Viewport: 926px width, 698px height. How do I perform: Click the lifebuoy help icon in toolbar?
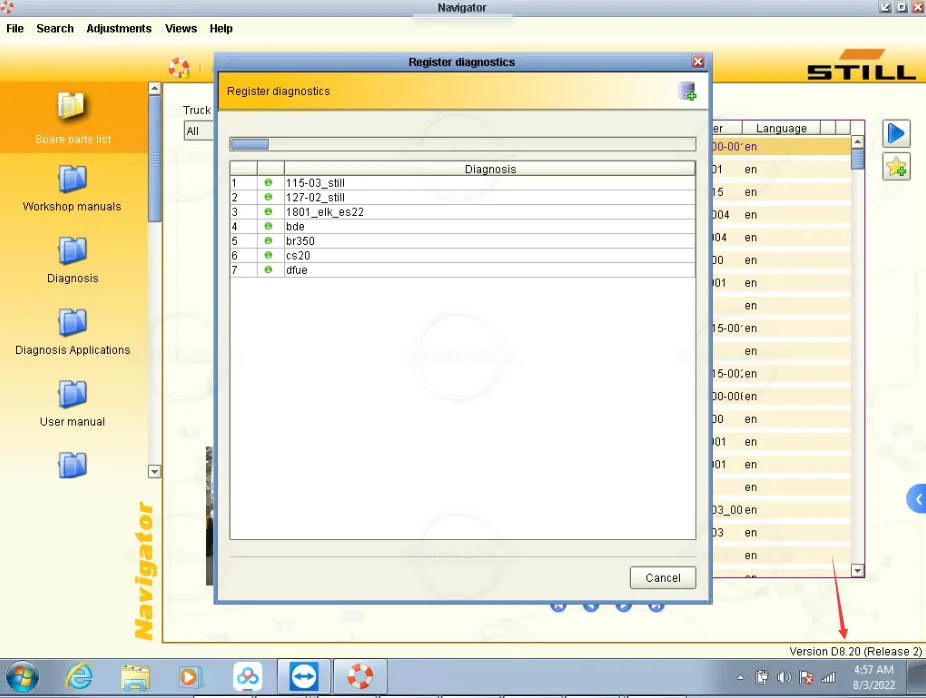[x=179, y=68]
